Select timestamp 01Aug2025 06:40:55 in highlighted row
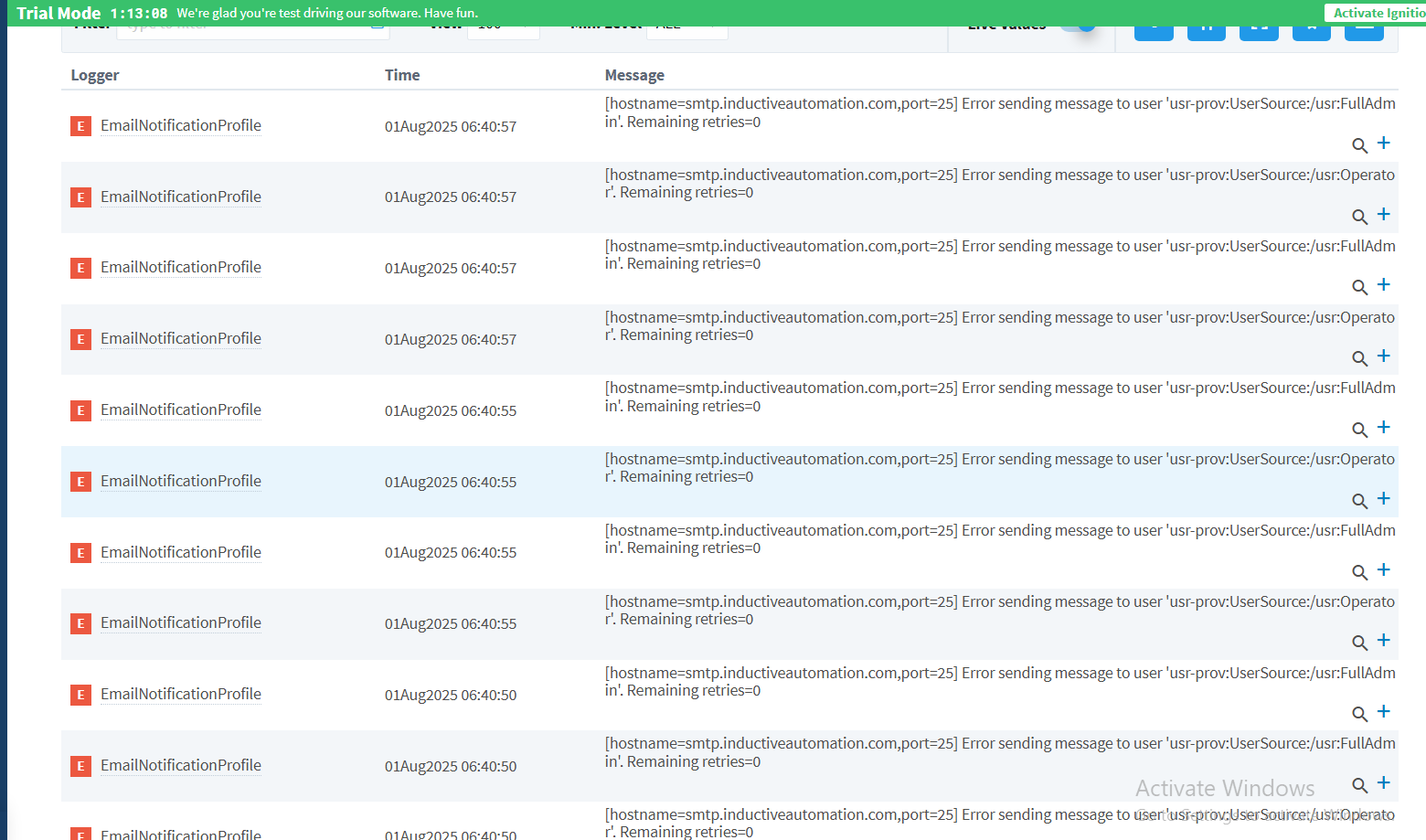The width and height of the screenshot is (1426, 840). pos(451,482)
